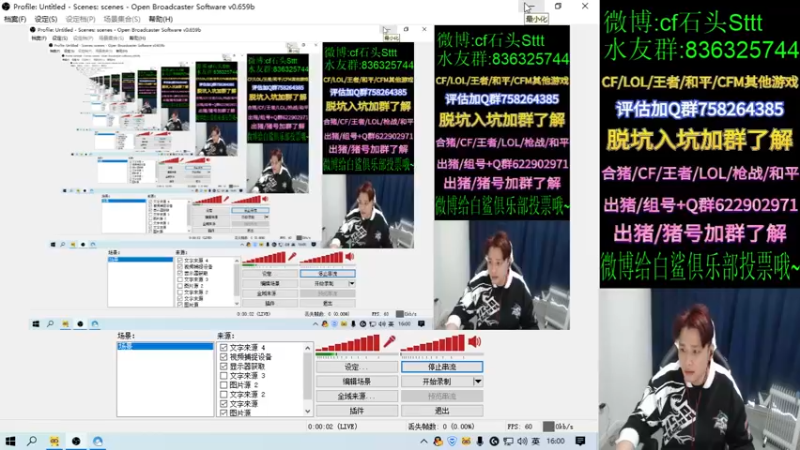800x450 pixels.
Task: Click the 编辑场景 button
Action: [x=357, y=381]
